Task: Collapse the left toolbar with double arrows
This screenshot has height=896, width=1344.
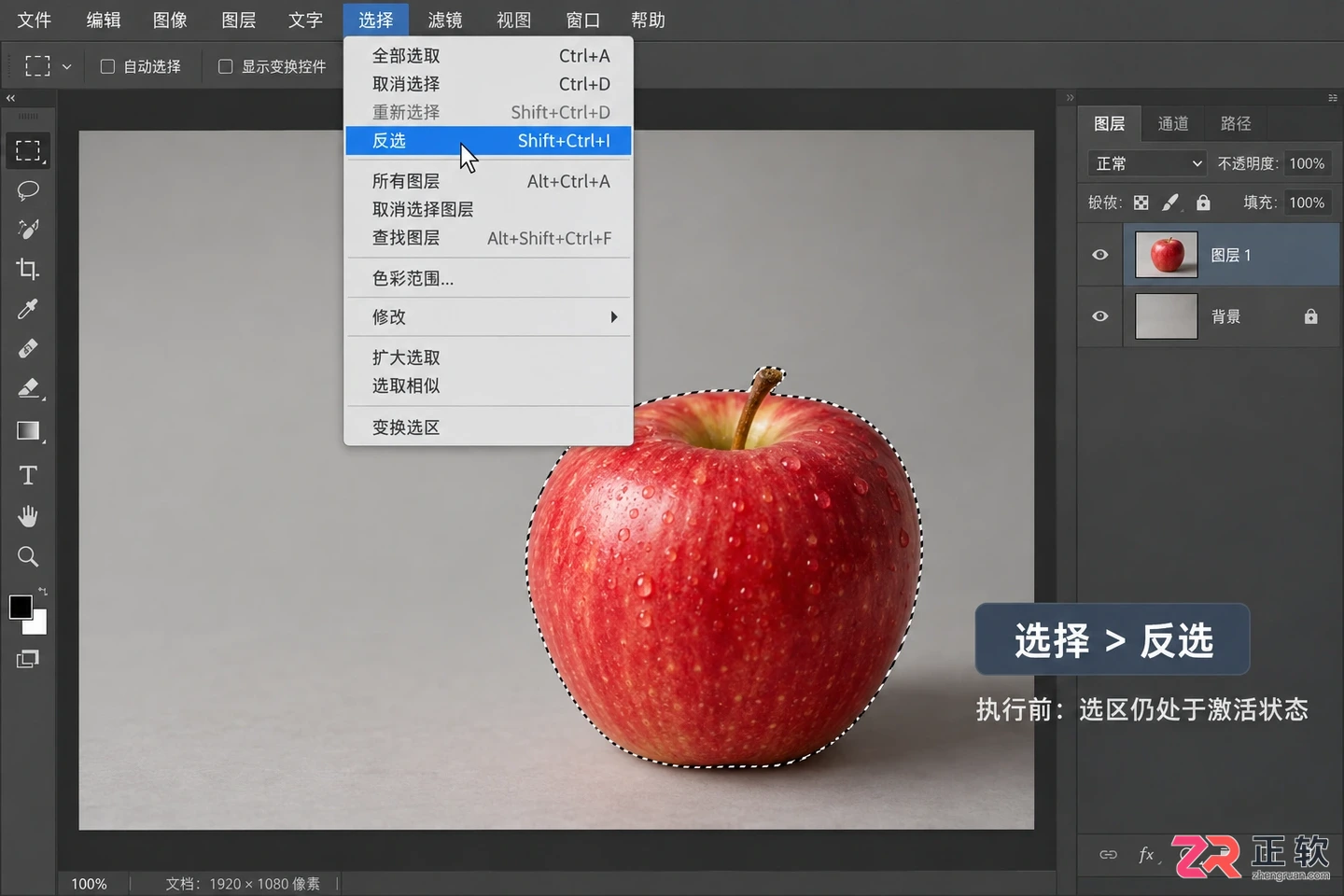Action: (10, 98)
